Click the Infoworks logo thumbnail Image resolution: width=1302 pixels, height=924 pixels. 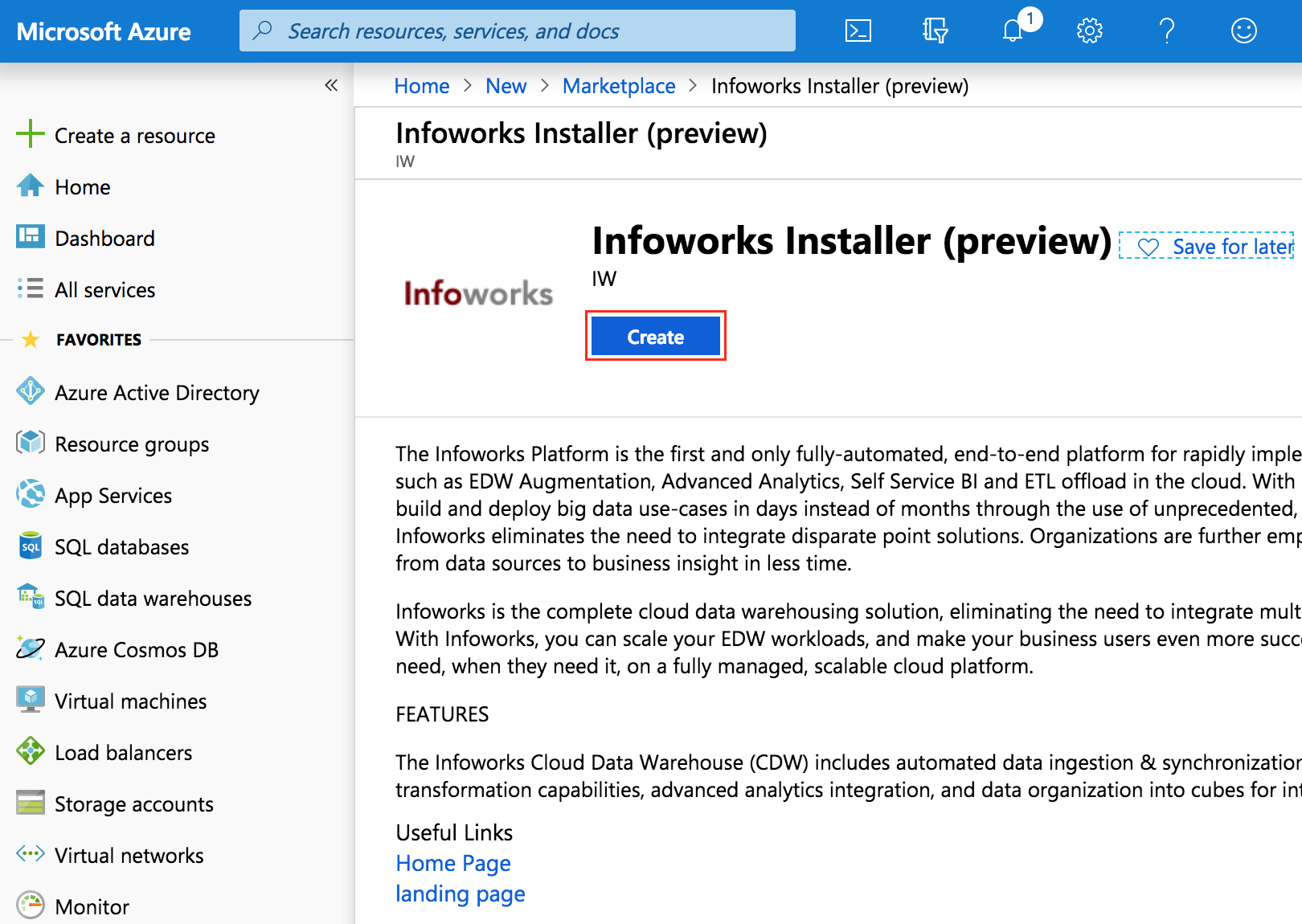pos(478,293)
